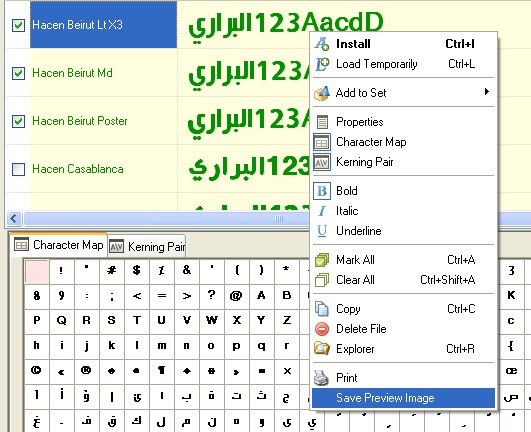Open the Character Map tab
The height and width of the screenshot is (432, 531).
click(x=59, y=244)
